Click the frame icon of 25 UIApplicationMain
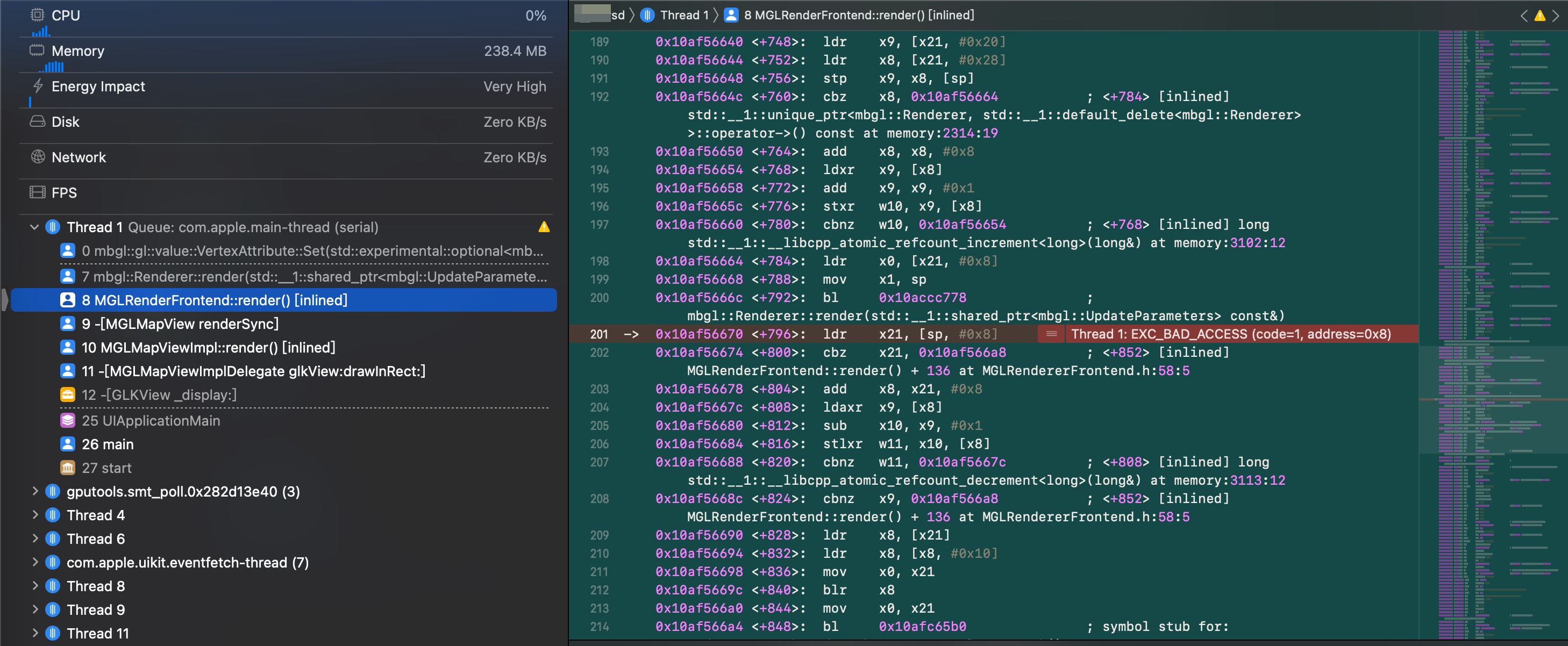The image size is (1568, 646). 68,420
